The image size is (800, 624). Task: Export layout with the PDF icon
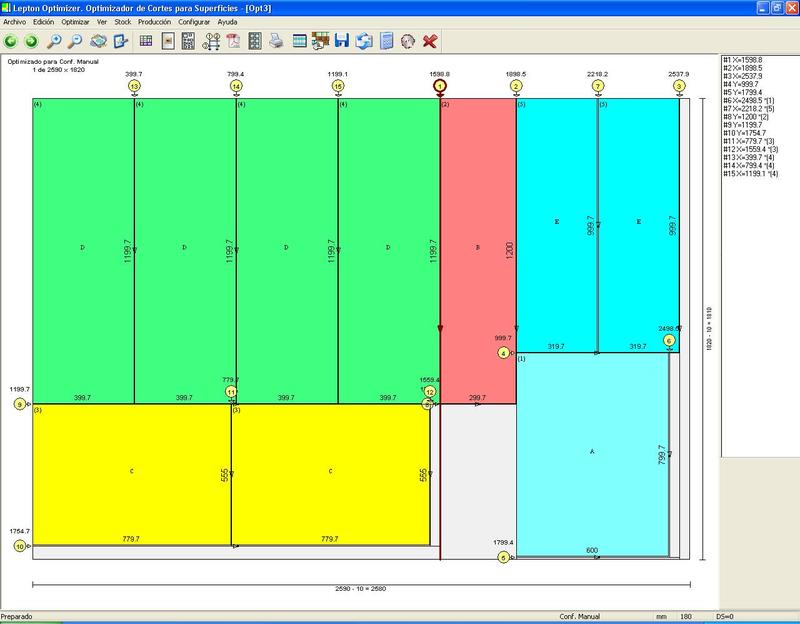coord(232,42)
